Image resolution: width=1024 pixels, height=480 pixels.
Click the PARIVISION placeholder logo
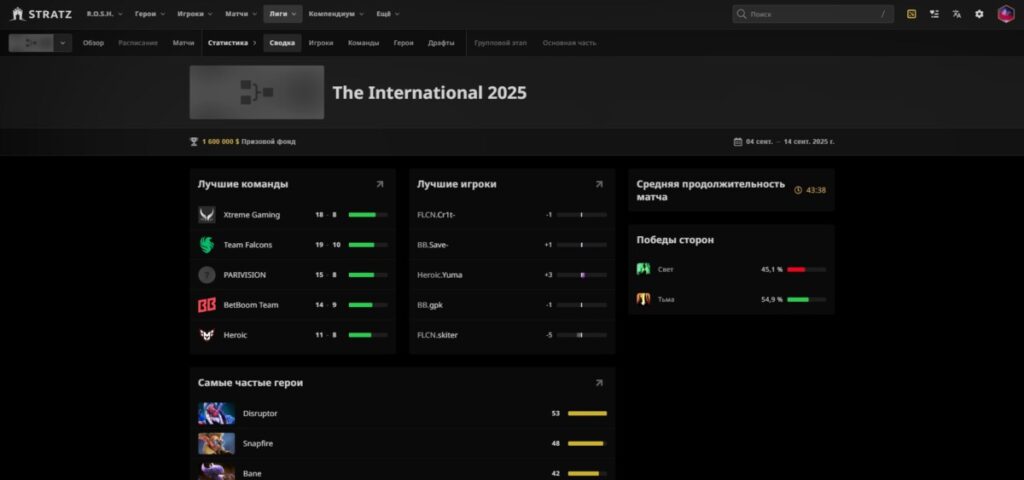pos(206,275)
